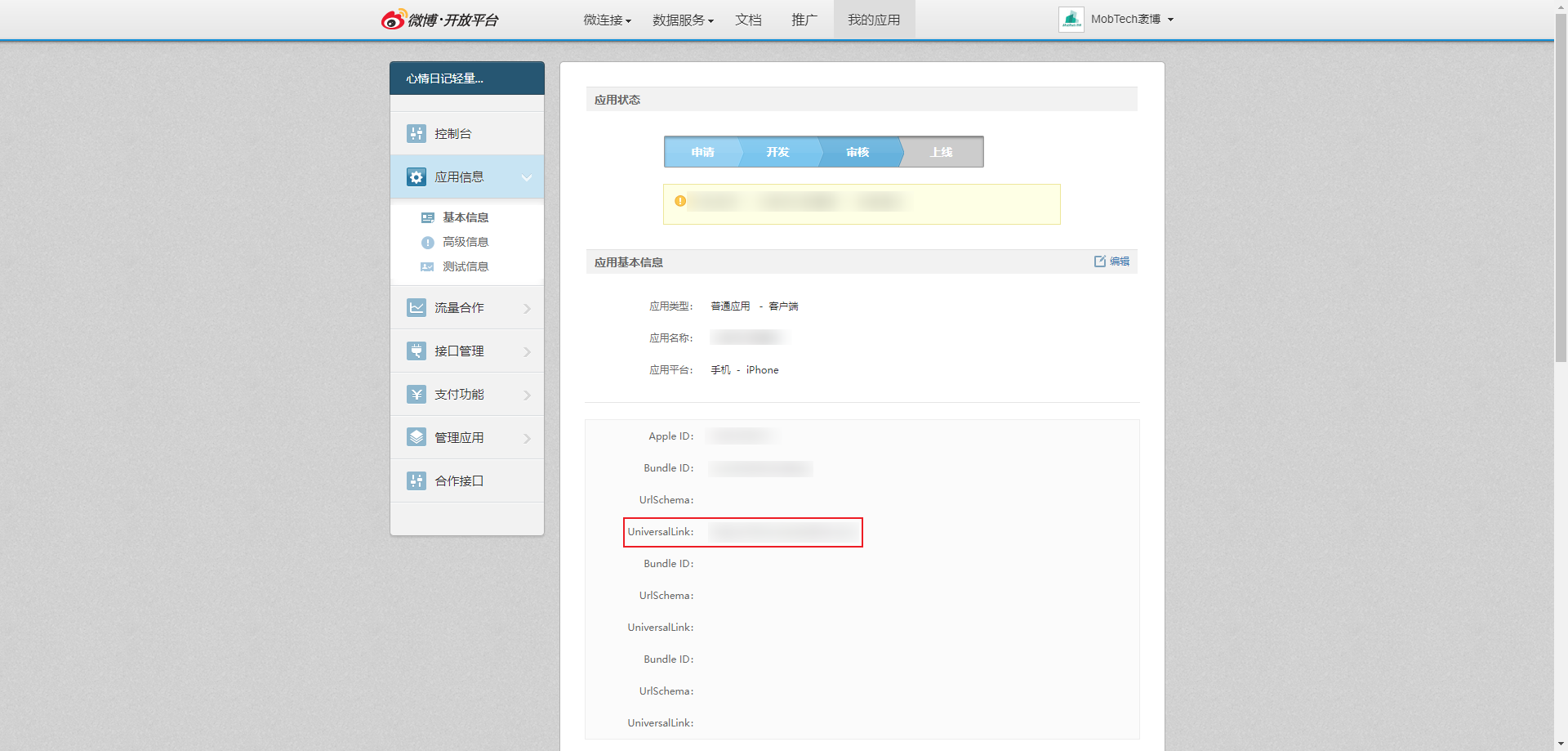Click the iPhone platform text
This screenshot has height=751, width=1568.
[762, 370]
